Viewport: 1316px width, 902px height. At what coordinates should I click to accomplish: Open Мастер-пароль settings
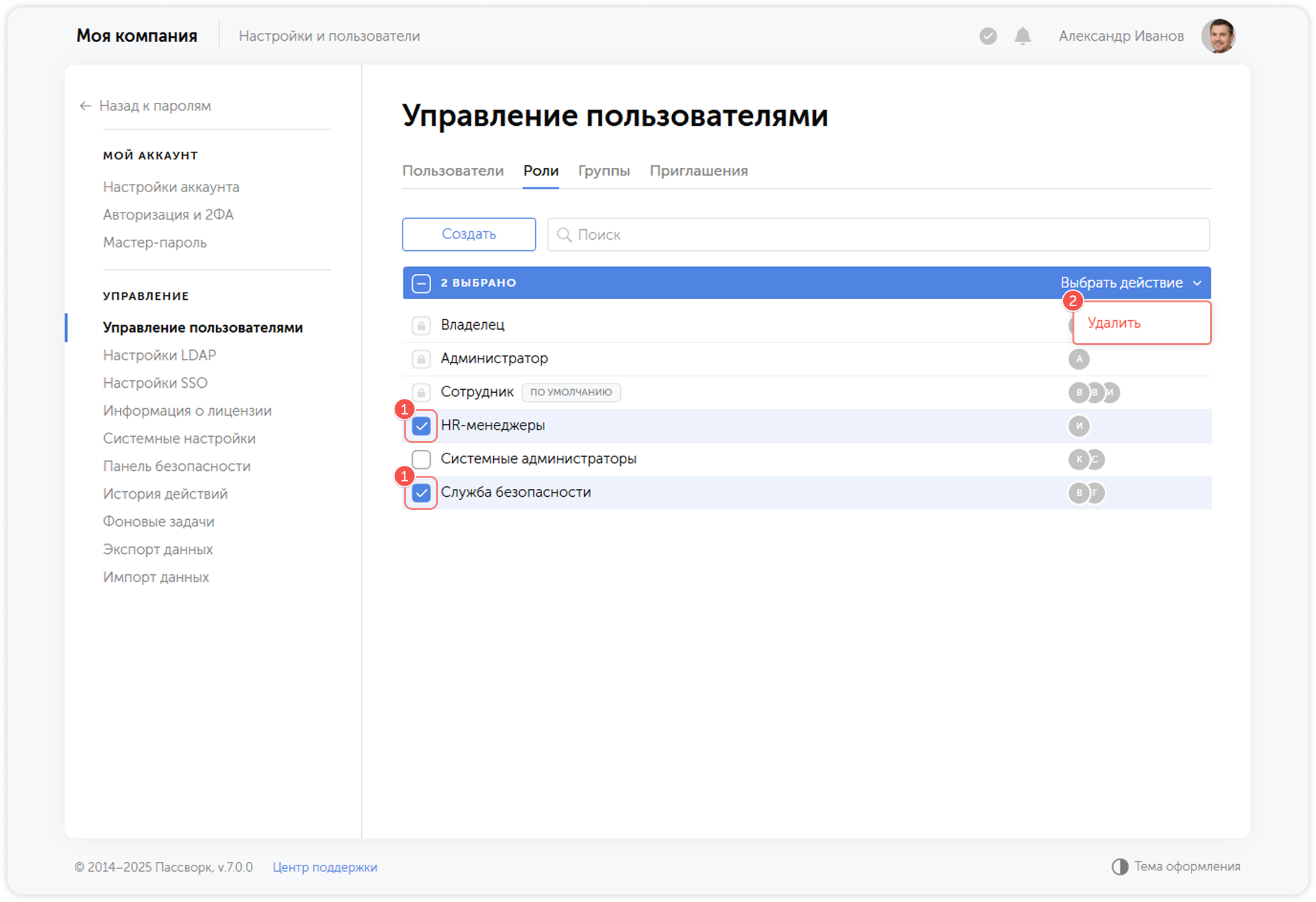(155, 243)
